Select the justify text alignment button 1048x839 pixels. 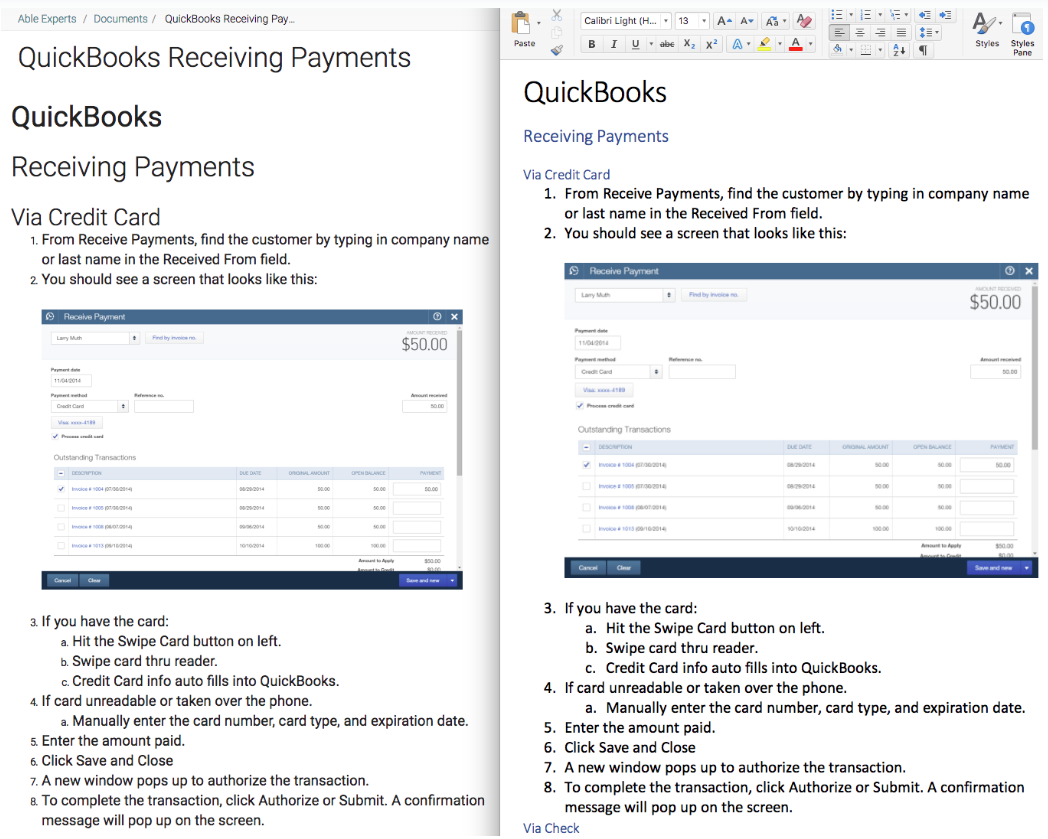click(x=901, y=33)
